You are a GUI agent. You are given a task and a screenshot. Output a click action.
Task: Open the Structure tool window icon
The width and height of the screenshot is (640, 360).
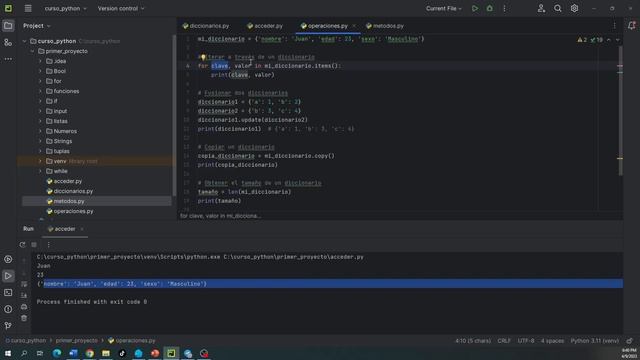pos(8,42)
